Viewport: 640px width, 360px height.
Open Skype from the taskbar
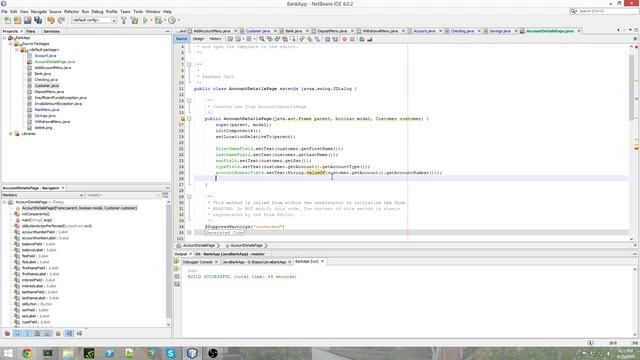[x=171, y=353]
